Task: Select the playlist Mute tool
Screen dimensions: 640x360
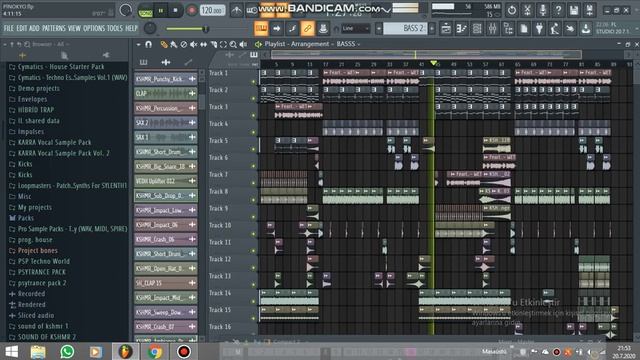Action: click(x=193, y=44)
